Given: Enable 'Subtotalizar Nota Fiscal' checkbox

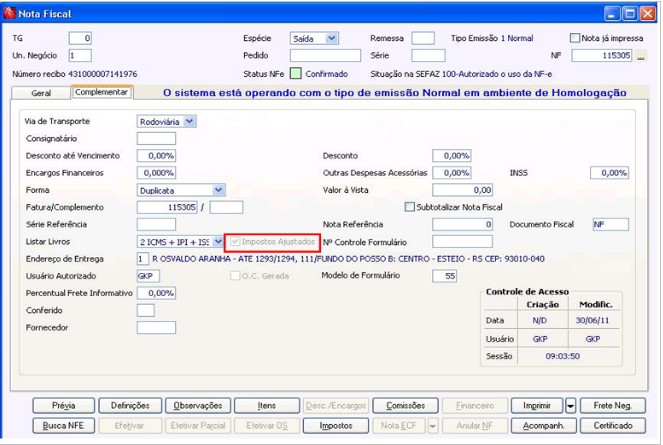Looking at the screenshot, I should point(409,207).
